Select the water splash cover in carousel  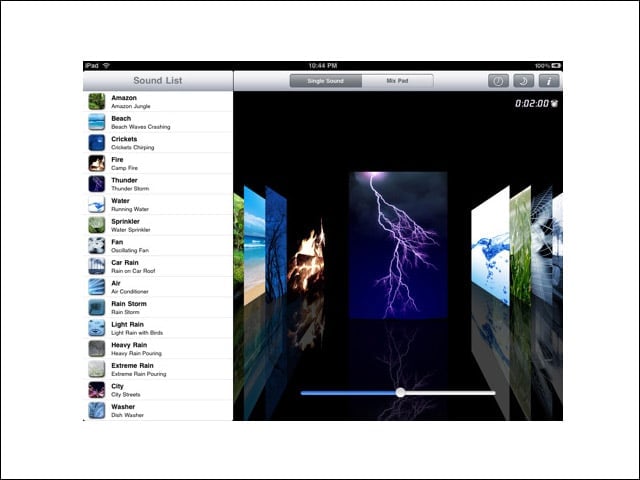click(491, 246)
